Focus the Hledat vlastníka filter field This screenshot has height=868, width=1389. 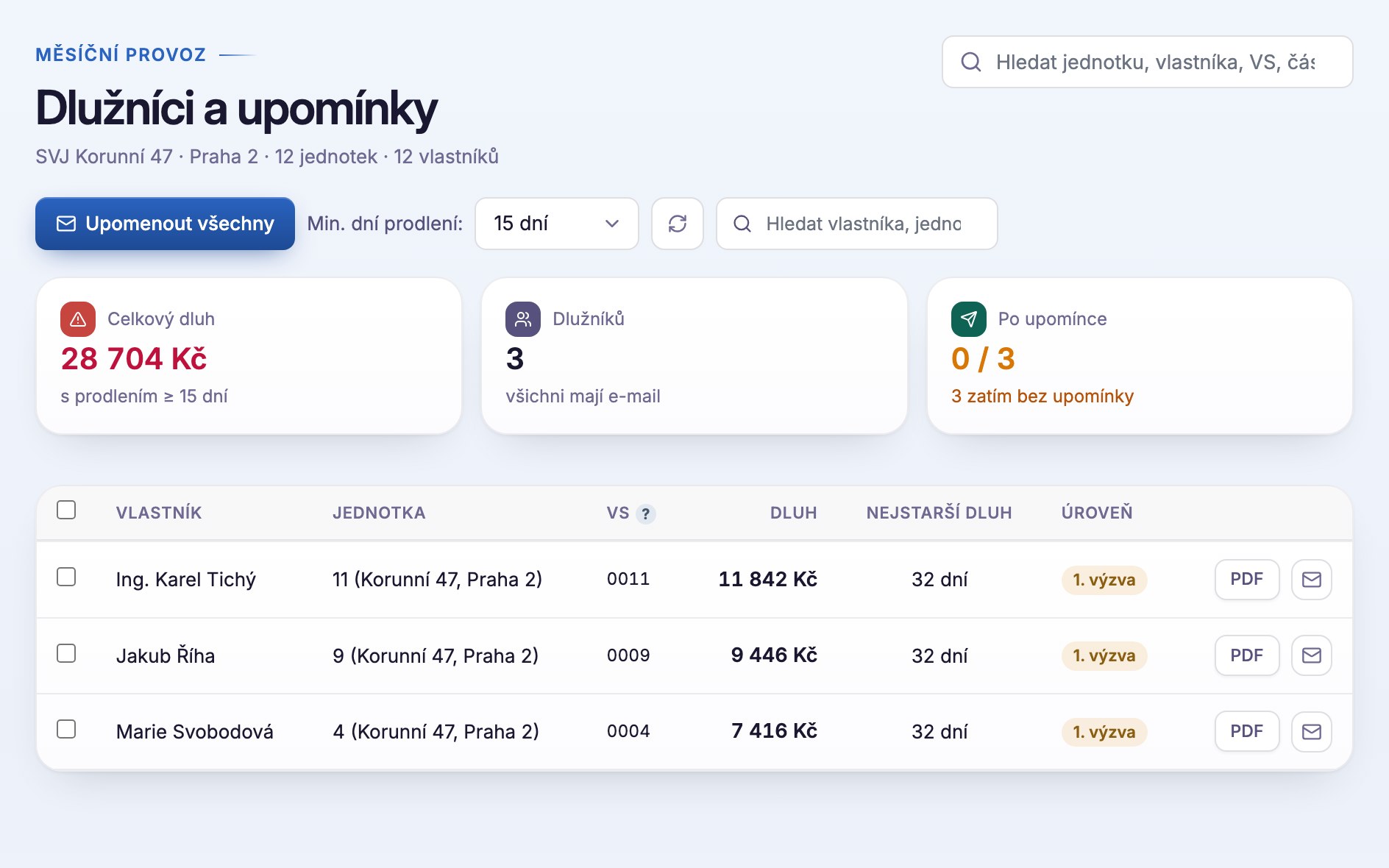[857, 224]
